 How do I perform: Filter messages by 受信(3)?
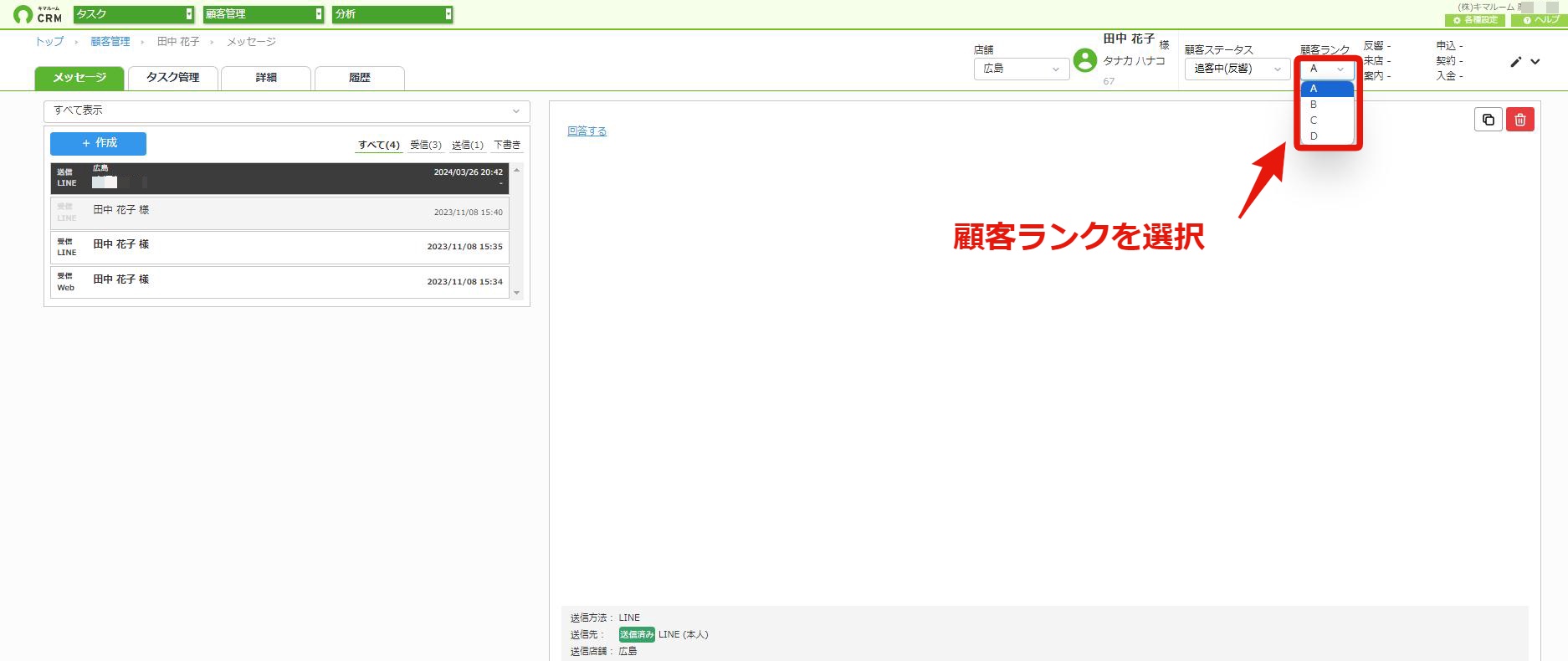[x=426, y=146]
